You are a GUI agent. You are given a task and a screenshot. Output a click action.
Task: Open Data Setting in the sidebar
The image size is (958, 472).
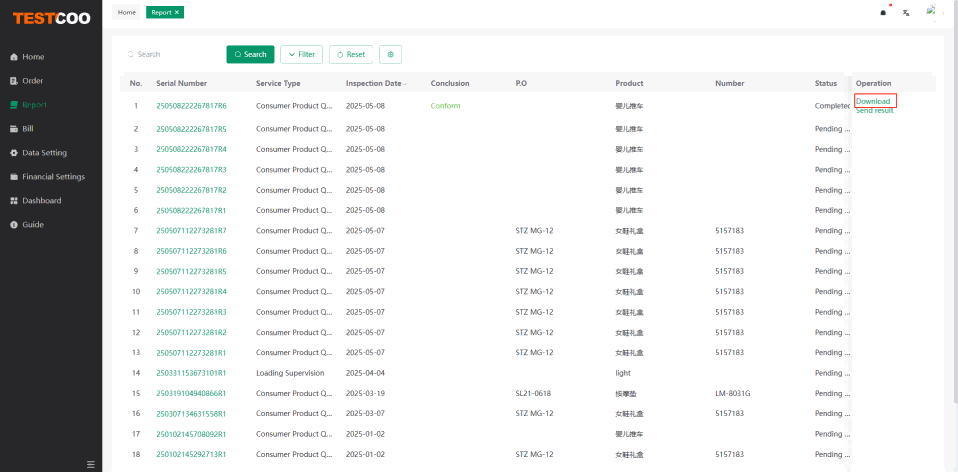coord(45,153)
